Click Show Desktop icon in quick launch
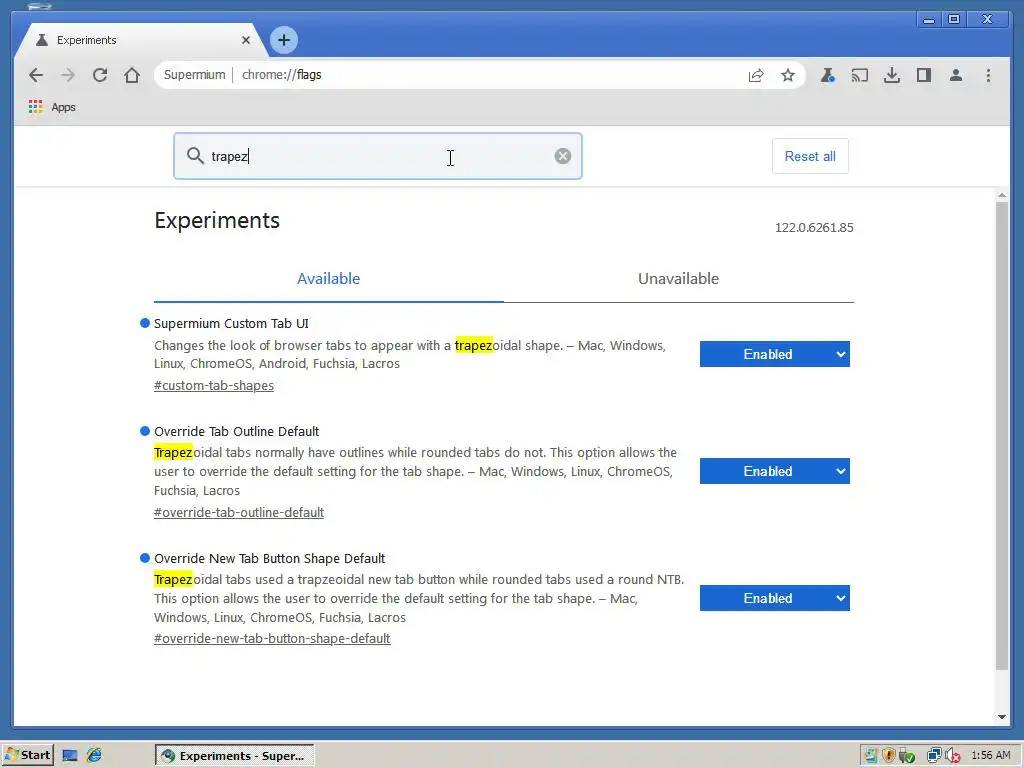The height and width of the screenshot is (768, 1024). [x=70, y=756]
